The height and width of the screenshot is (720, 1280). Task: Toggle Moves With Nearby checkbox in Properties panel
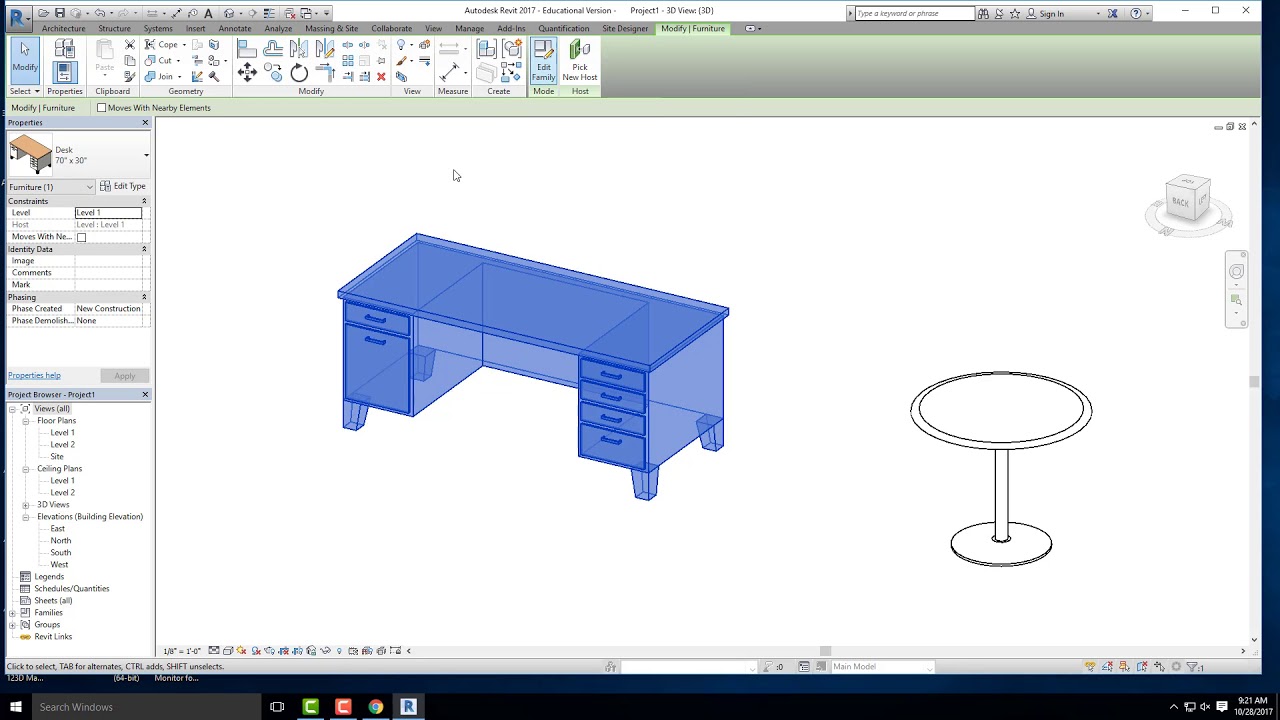tap(82, 237)
